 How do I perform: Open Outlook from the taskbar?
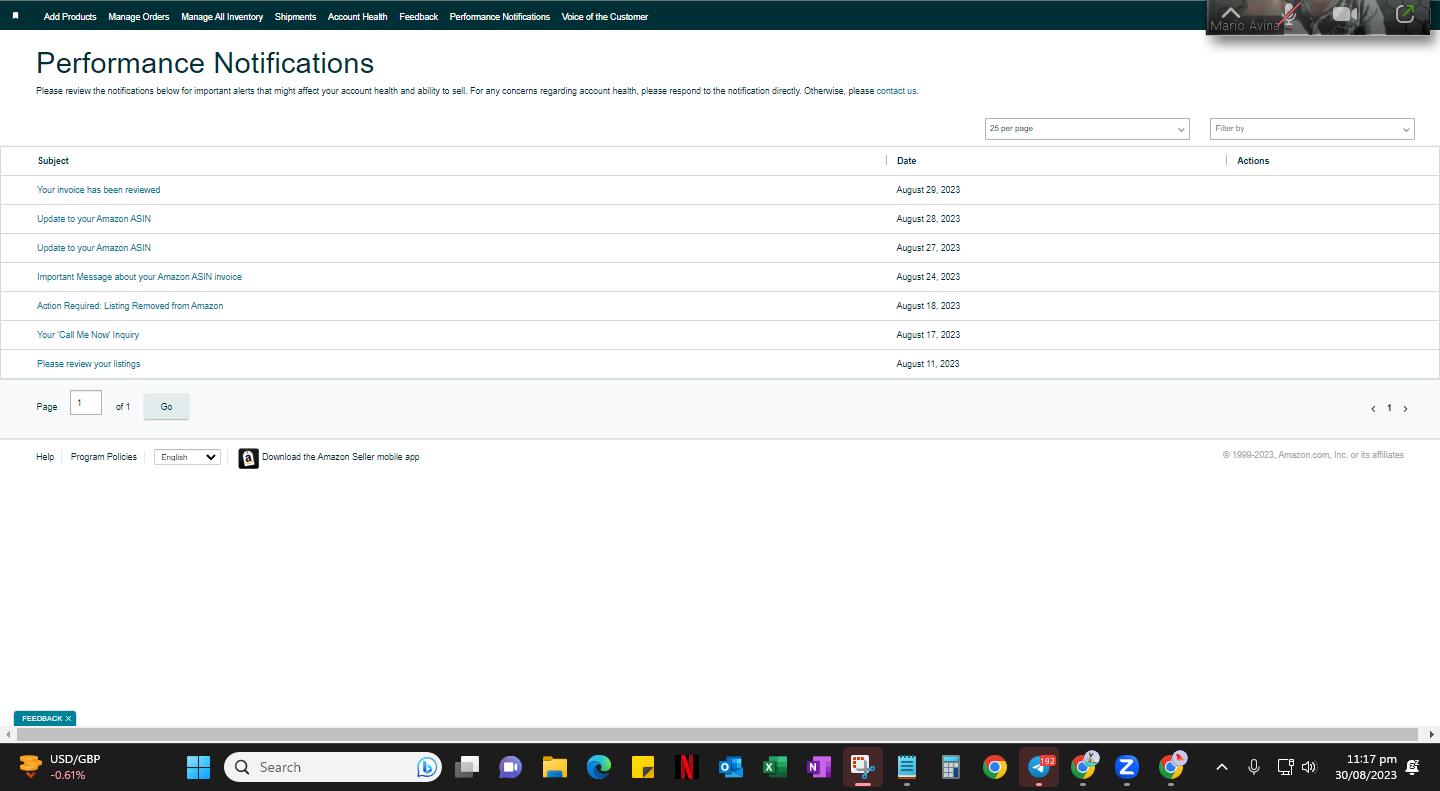[x=731, y=767]
